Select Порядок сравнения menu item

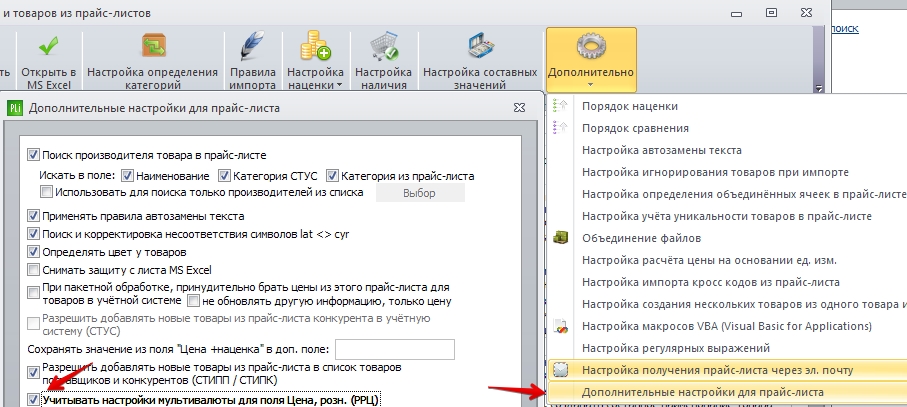635,128
